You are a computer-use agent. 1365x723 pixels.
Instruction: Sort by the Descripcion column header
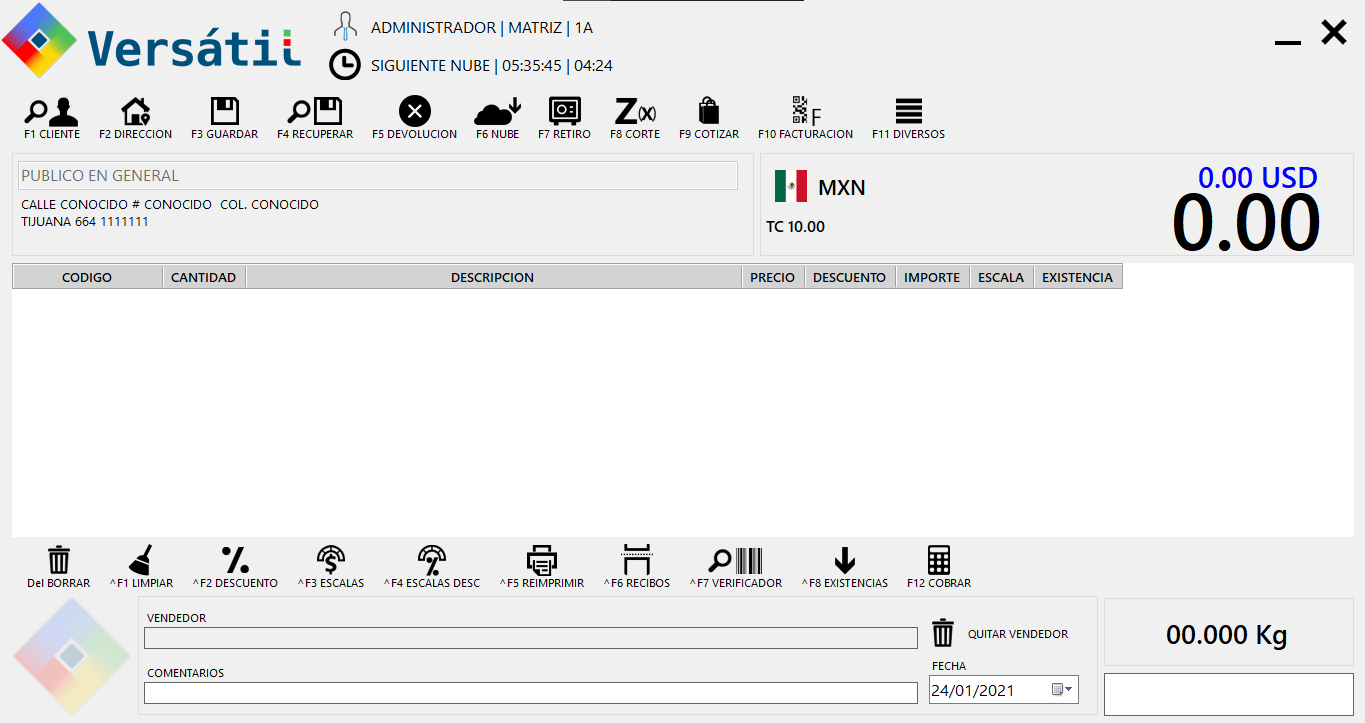pos(492,277)
